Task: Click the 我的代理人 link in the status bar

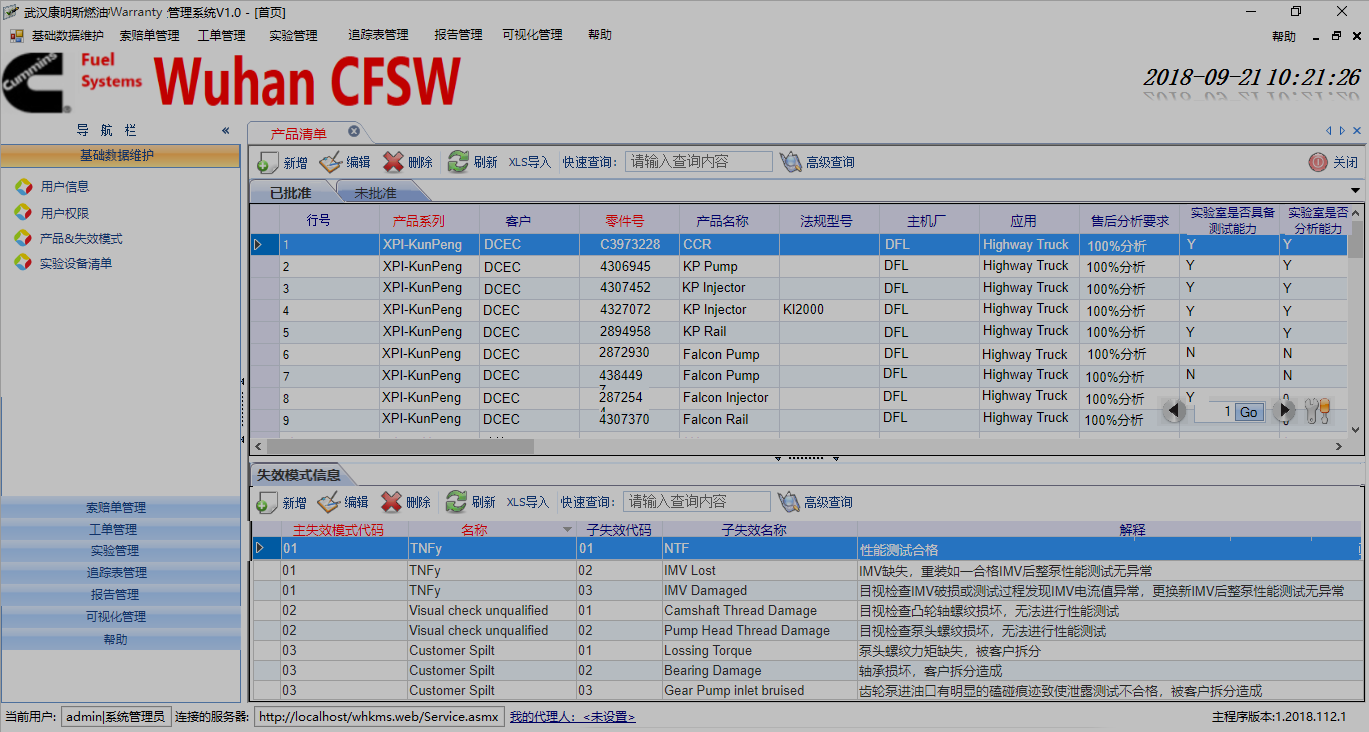Action: pos(572,717)
